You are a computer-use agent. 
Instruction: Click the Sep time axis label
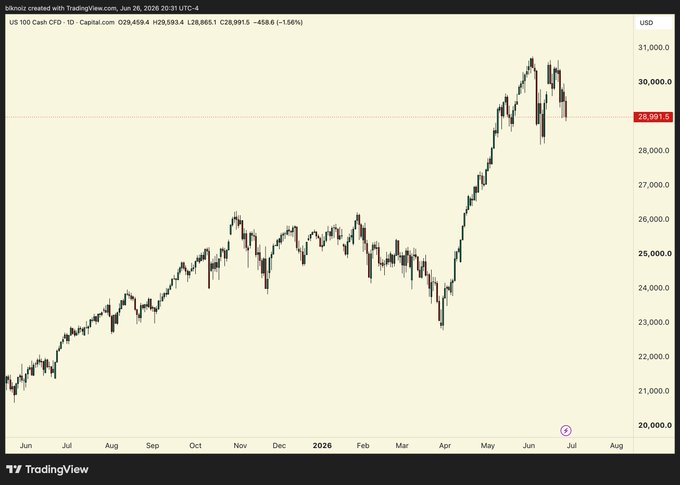point(152,446)
